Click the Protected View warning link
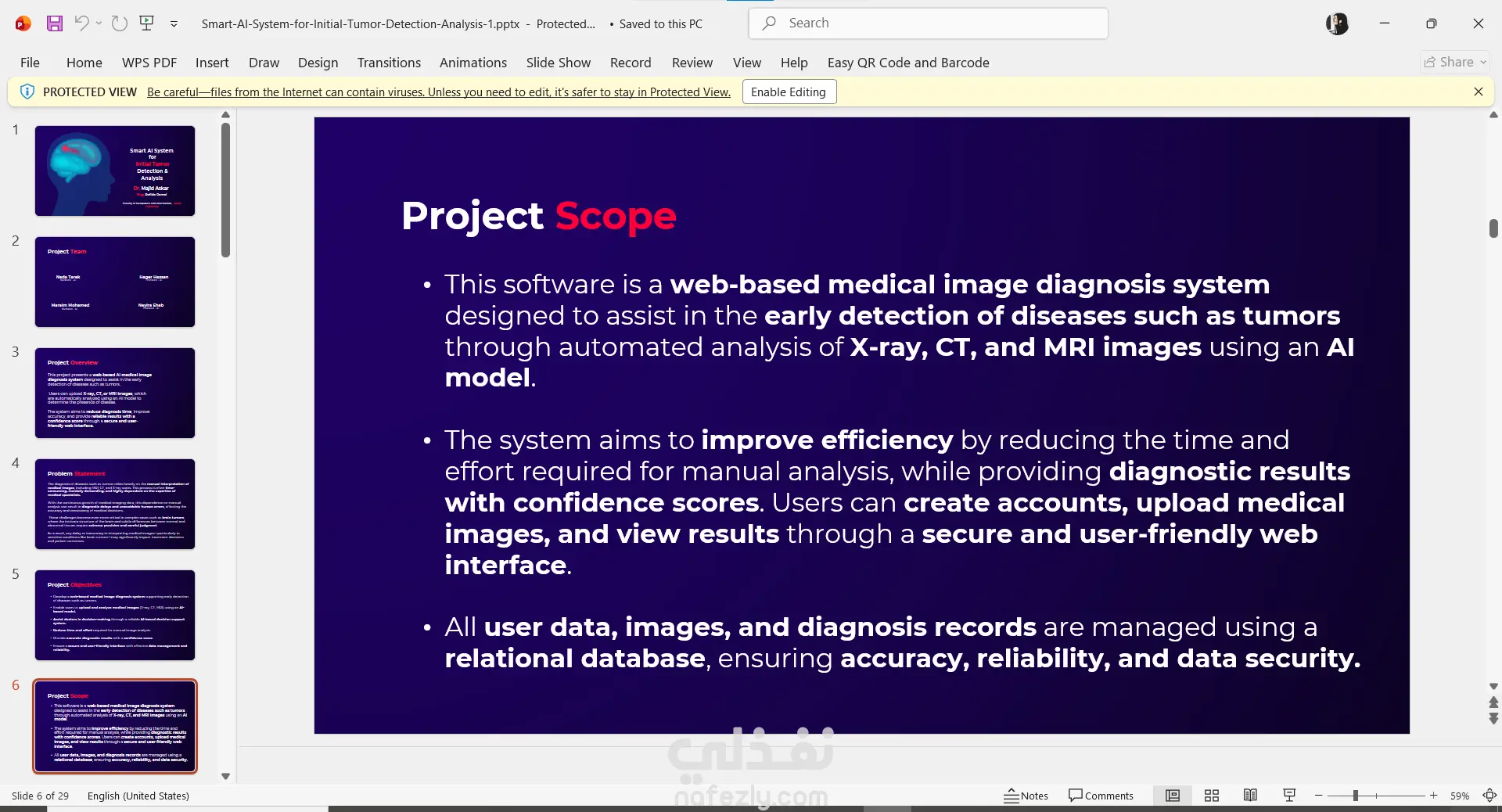The height and width of the screenshot is (812, 1502). click(439, 92)
